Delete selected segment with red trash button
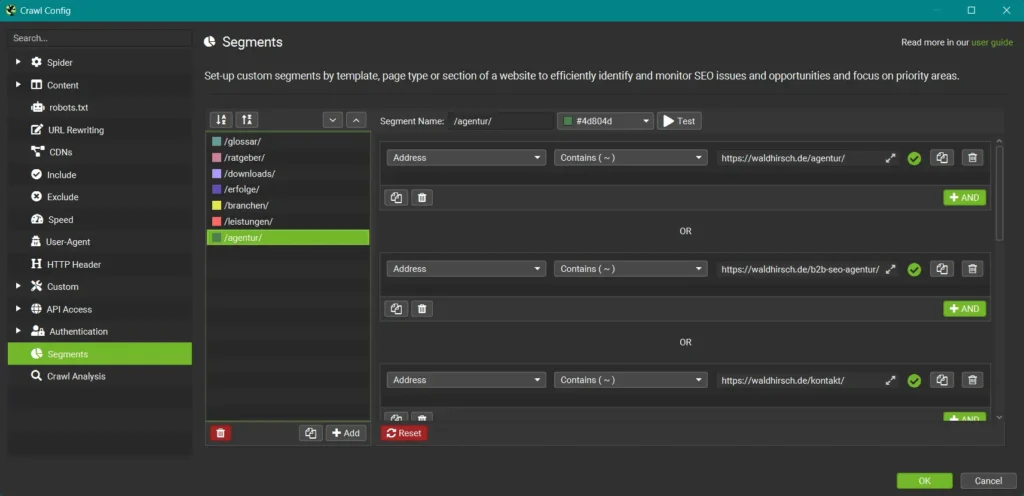Screen dimensions: 1024x496 click(x=221, y=433)
